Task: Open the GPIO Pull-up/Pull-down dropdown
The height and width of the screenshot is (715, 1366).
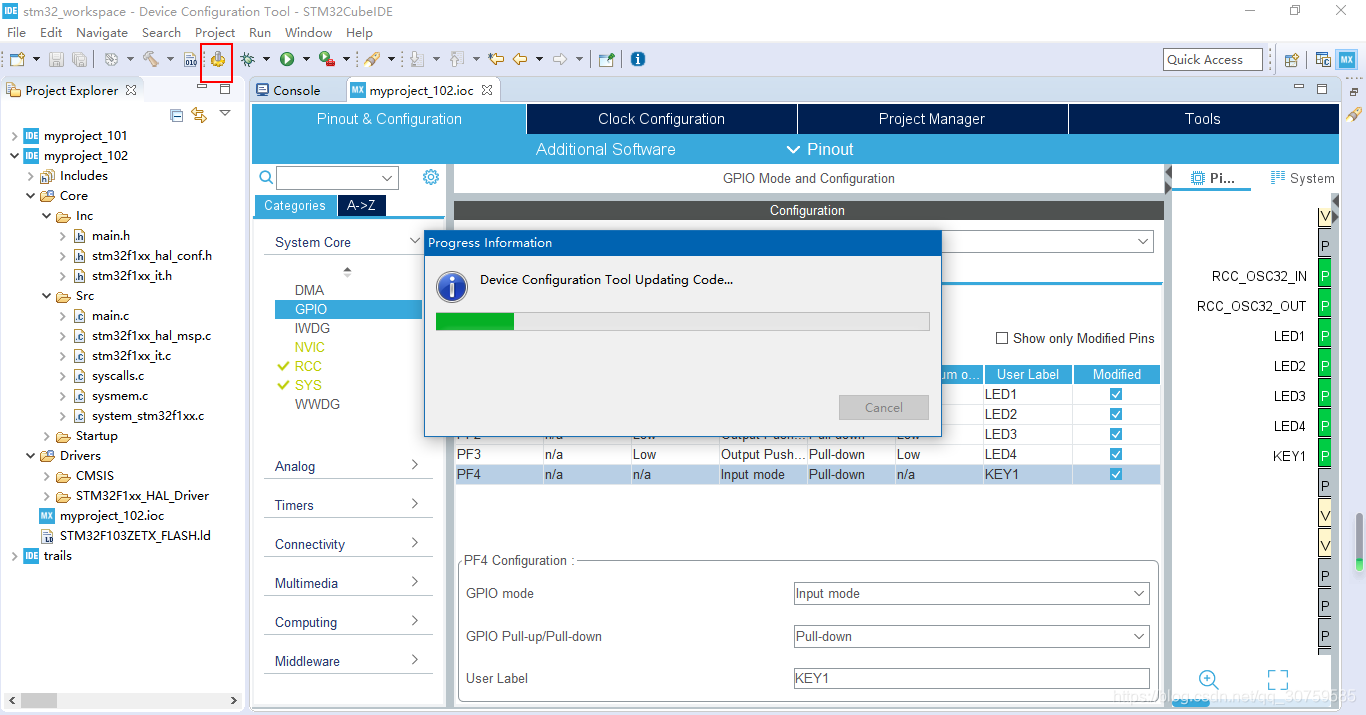Action: tap(971, 636)
